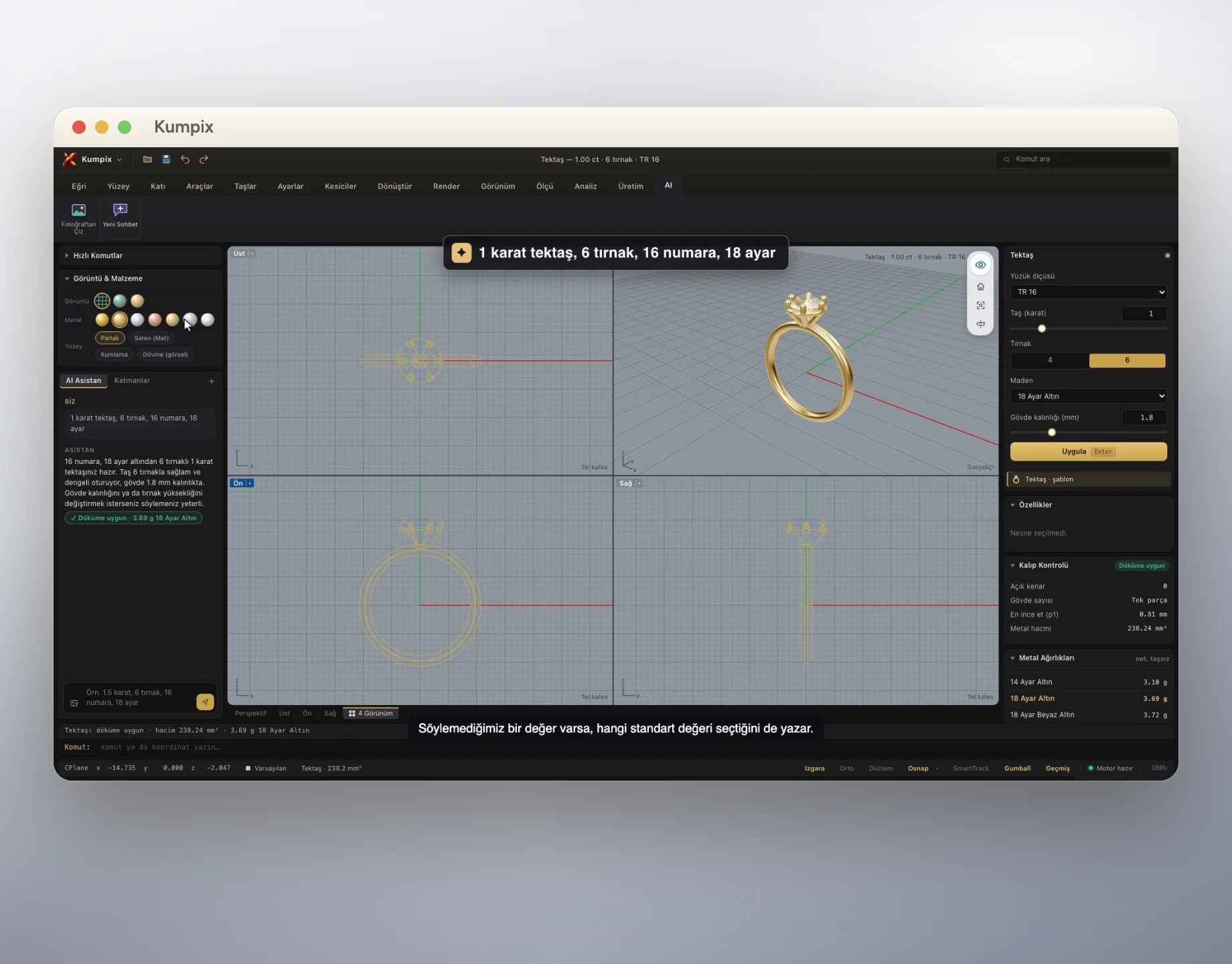This screenshot has width=1232, height=964.
Task: Collapse the Görüntü & Malzeme section
Action: (140, 278)
